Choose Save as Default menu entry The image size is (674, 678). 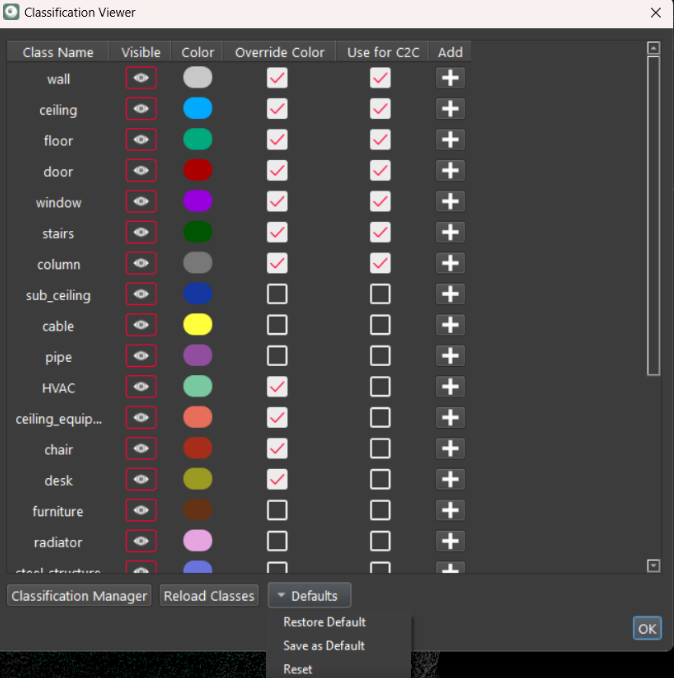[324, 646]
